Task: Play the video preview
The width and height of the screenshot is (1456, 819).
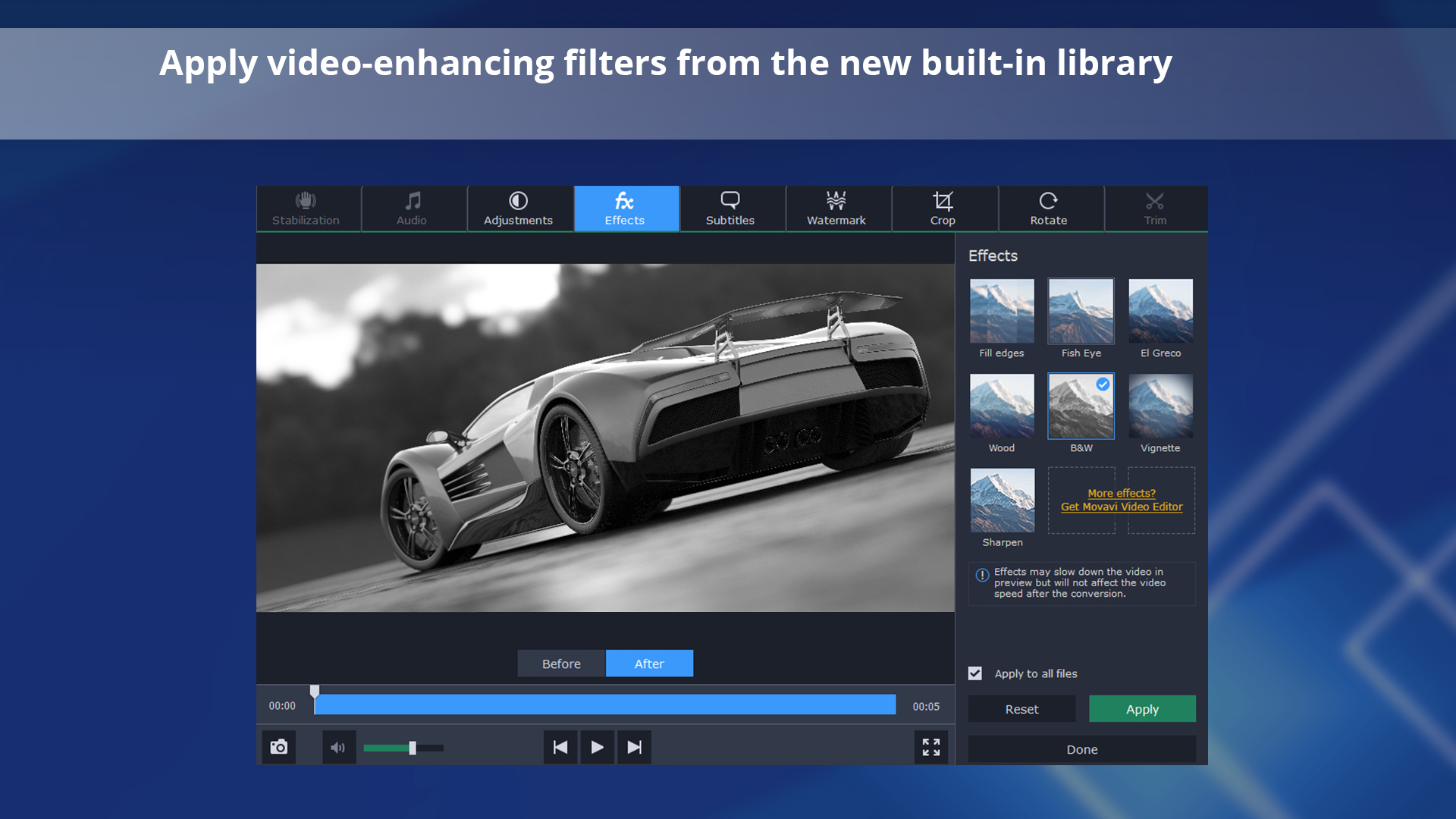Action: [x=597, y=747]
